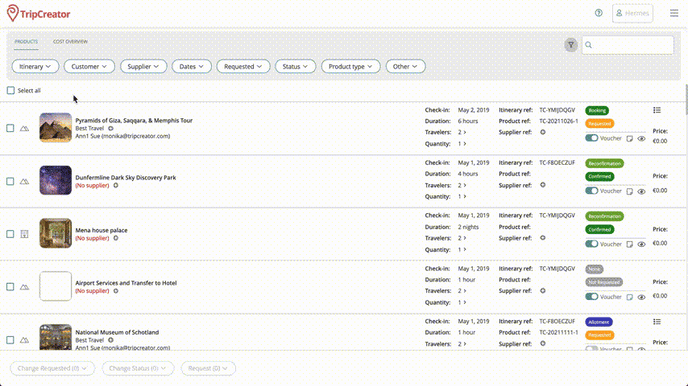Open the hamburger menu icon
Viewport: 688px width, 386px height.
click(674, 13)
